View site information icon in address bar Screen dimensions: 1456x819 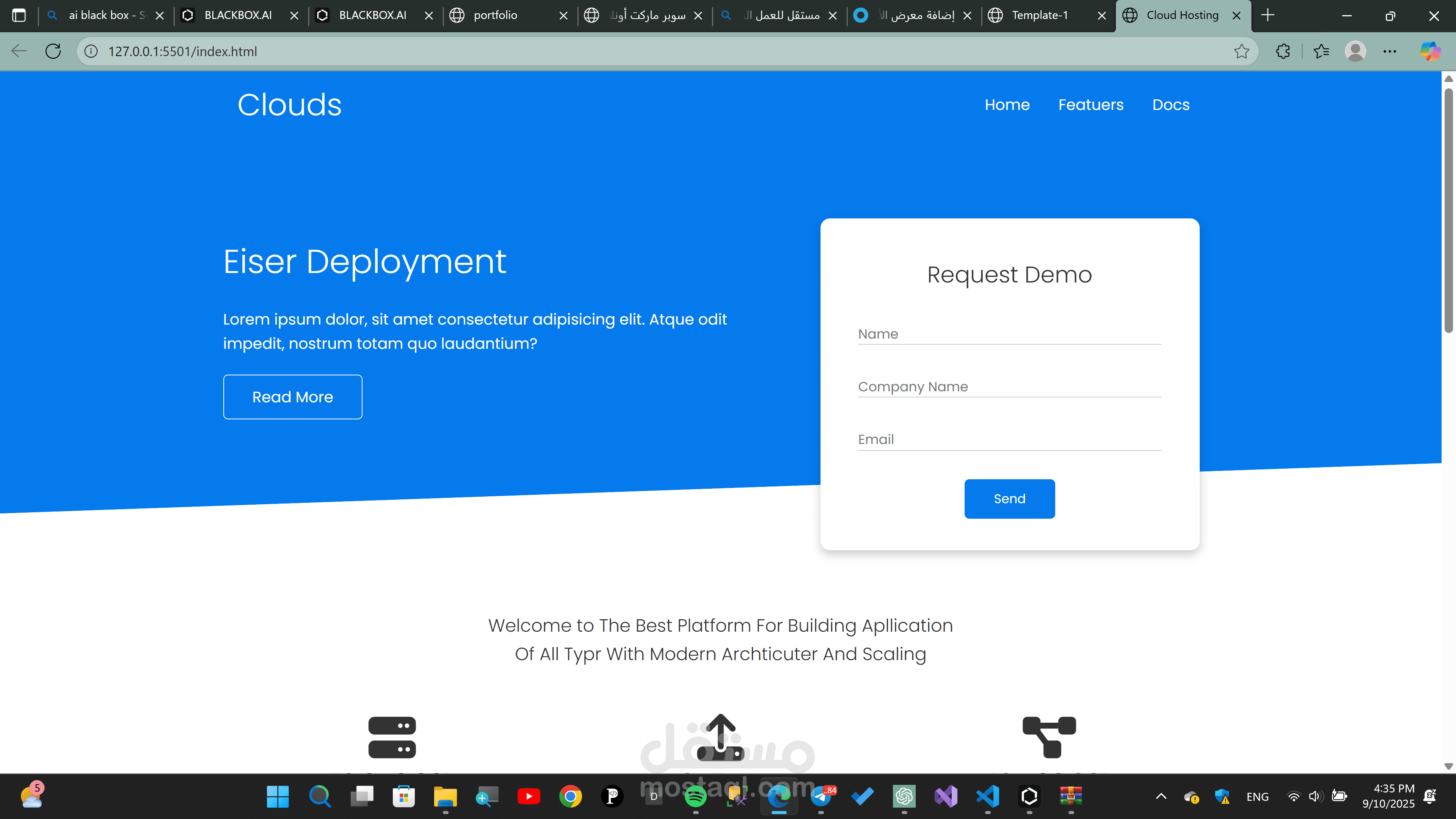click(x=91, y=52)
